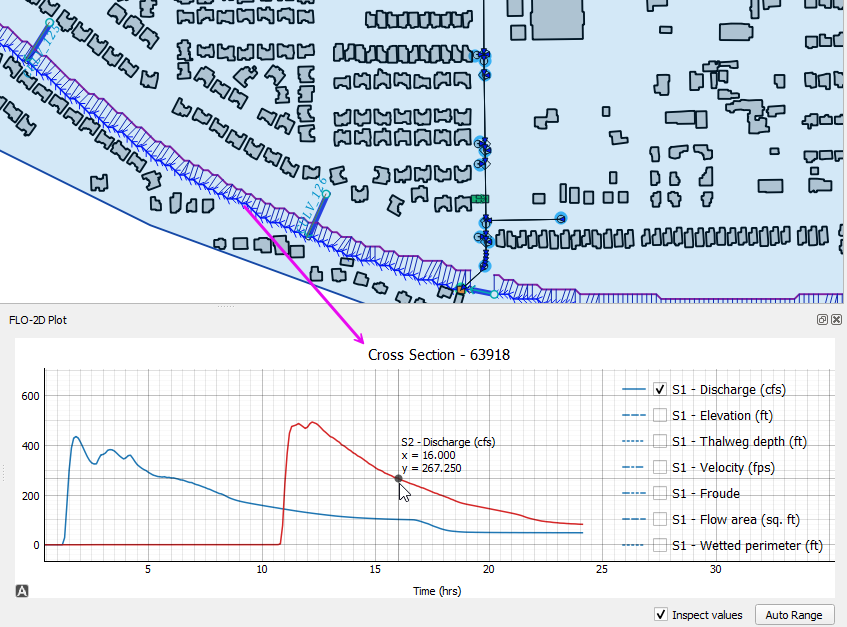847x627 pixels.
Task: Select the isolated blue node right of pipe
Action: coord(561,218)
